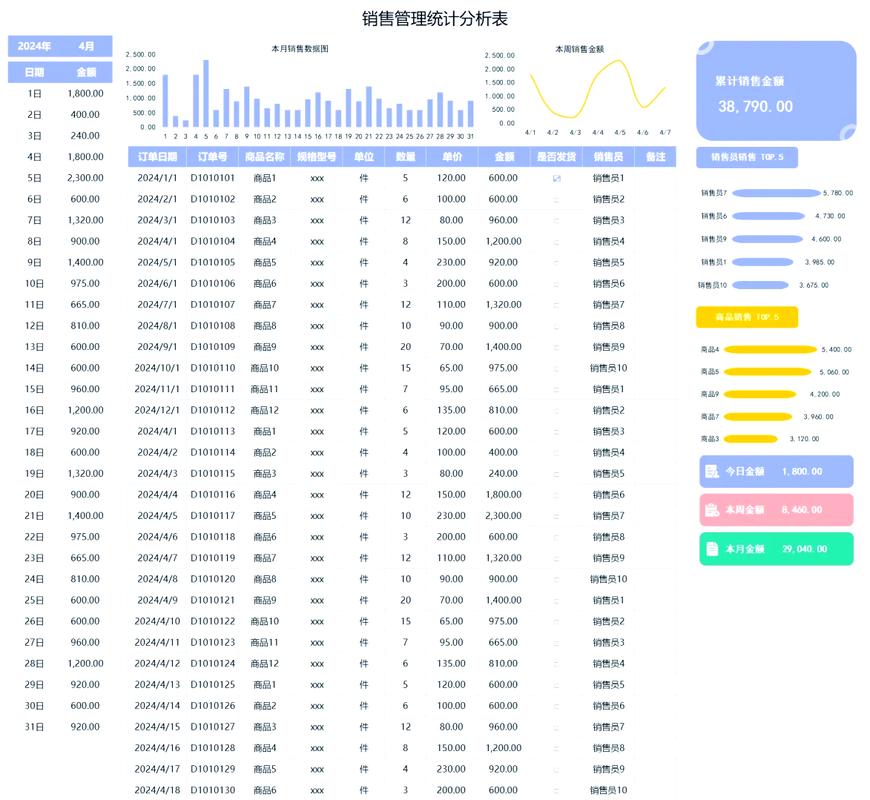Click the sheet title 销售管理统计分析表
The width and height of the screenshot is (870, 800).
click(434, 19)
